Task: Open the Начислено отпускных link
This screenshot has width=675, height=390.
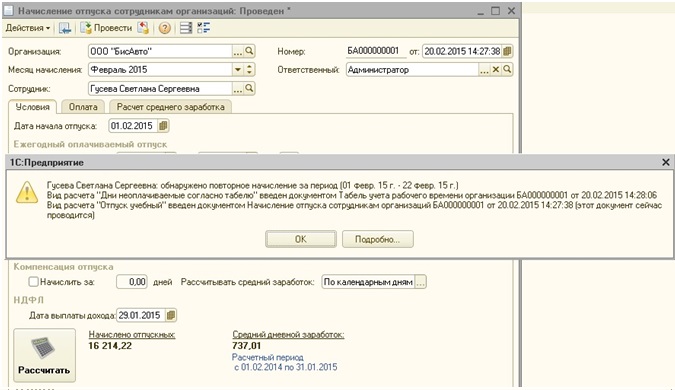Action: pyautogui.click(x=132, y=334)
